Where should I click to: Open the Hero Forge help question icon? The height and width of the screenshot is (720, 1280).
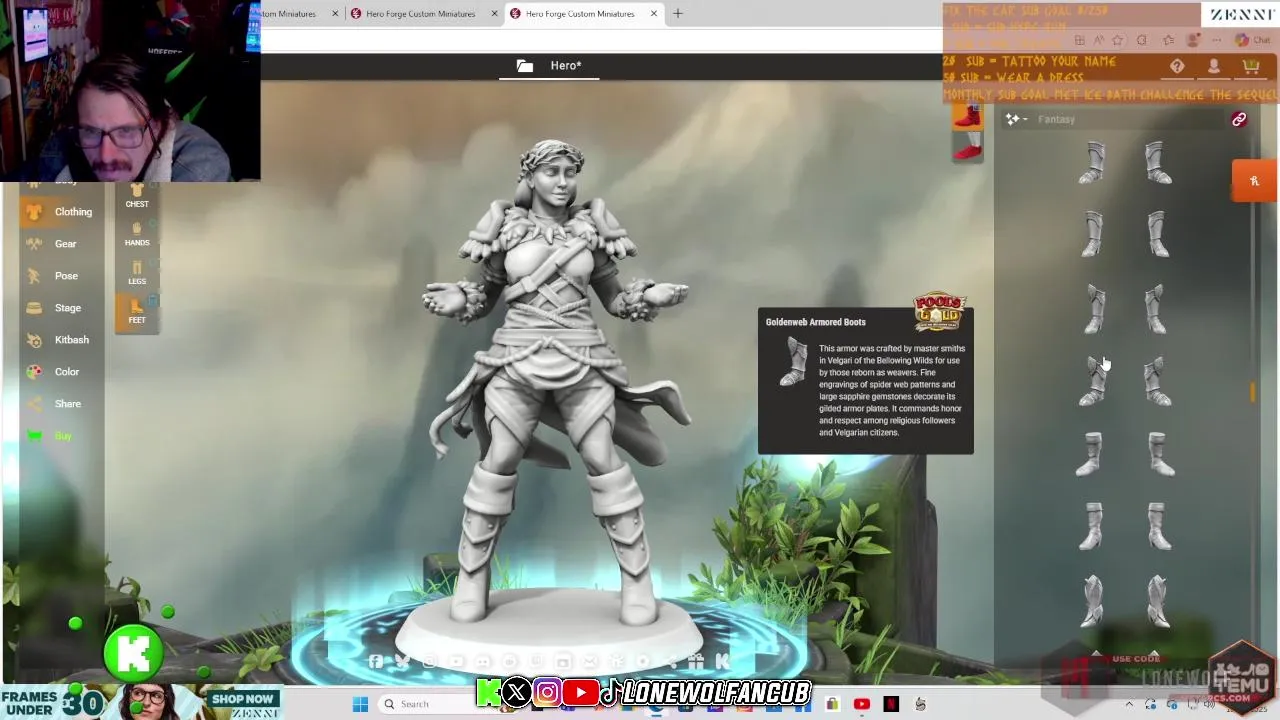click(1177, 66)
